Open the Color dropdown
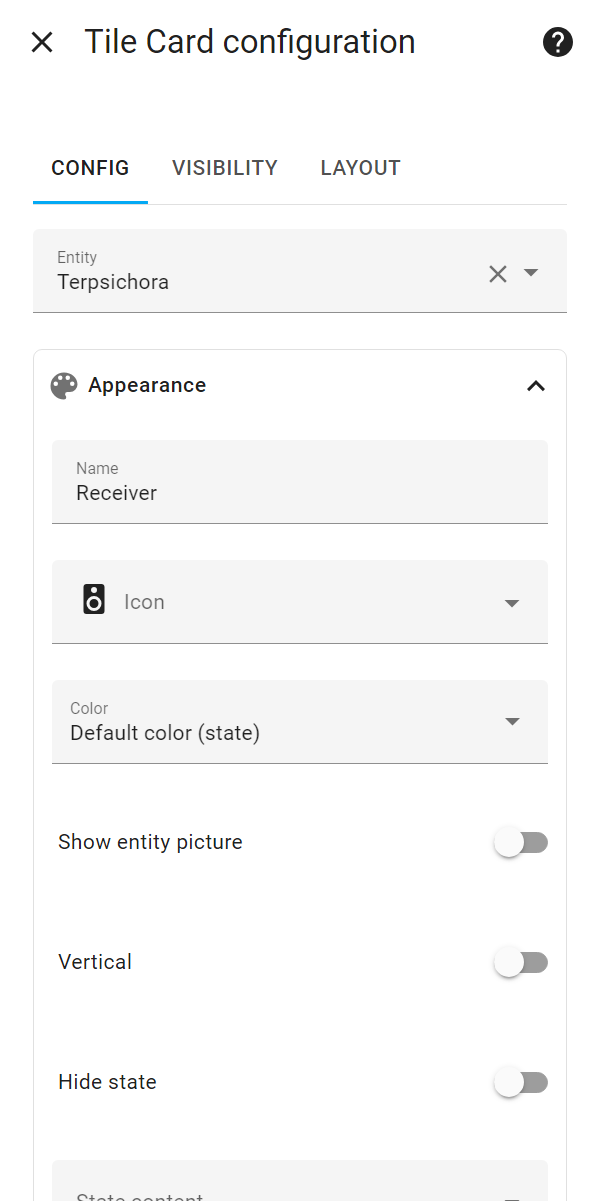 click(512, 721)
